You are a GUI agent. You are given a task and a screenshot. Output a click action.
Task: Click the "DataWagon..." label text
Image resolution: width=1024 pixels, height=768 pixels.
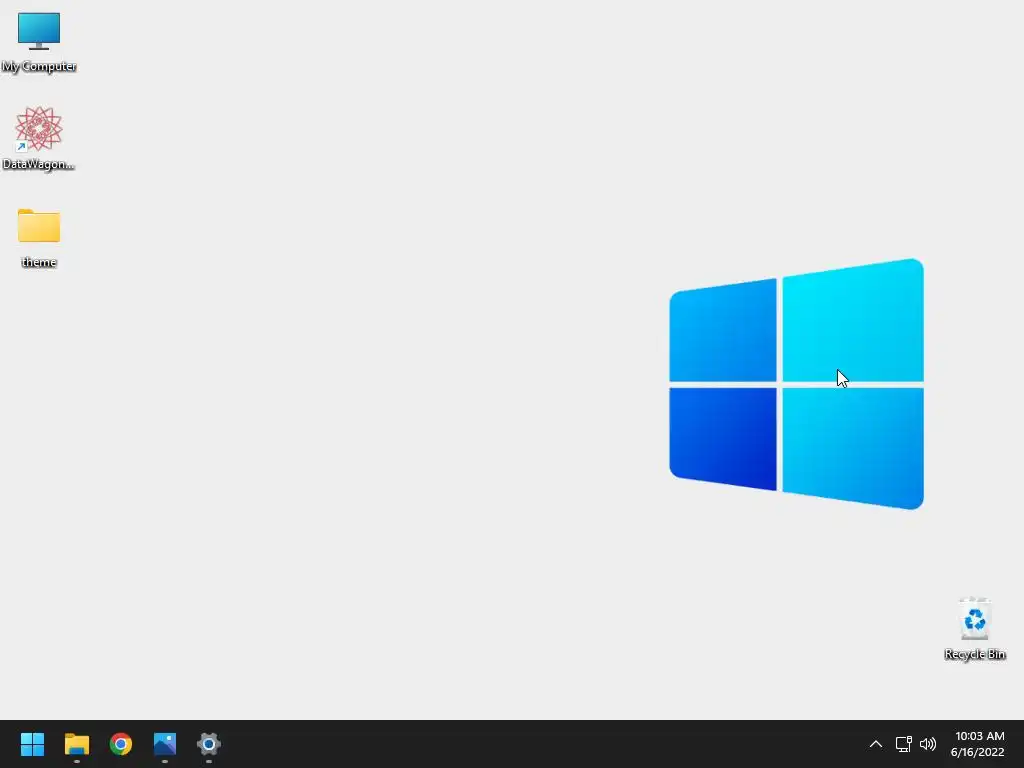coord(39,164)
